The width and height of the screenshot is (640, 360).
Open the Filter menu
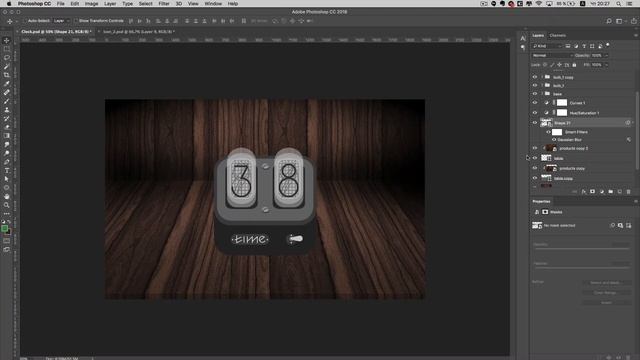tap(164, 4)
